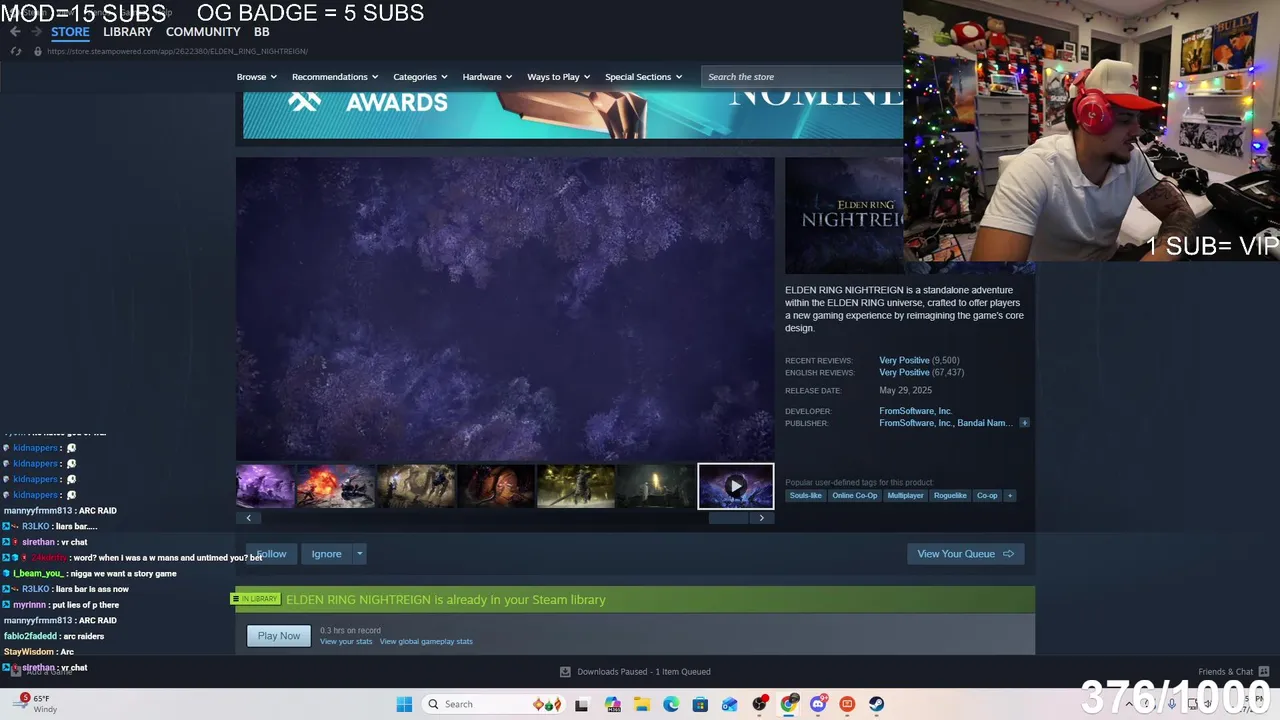1280x720 pixels.
Task: Click the padlock icon in the address bar
Action: [38, 51]
